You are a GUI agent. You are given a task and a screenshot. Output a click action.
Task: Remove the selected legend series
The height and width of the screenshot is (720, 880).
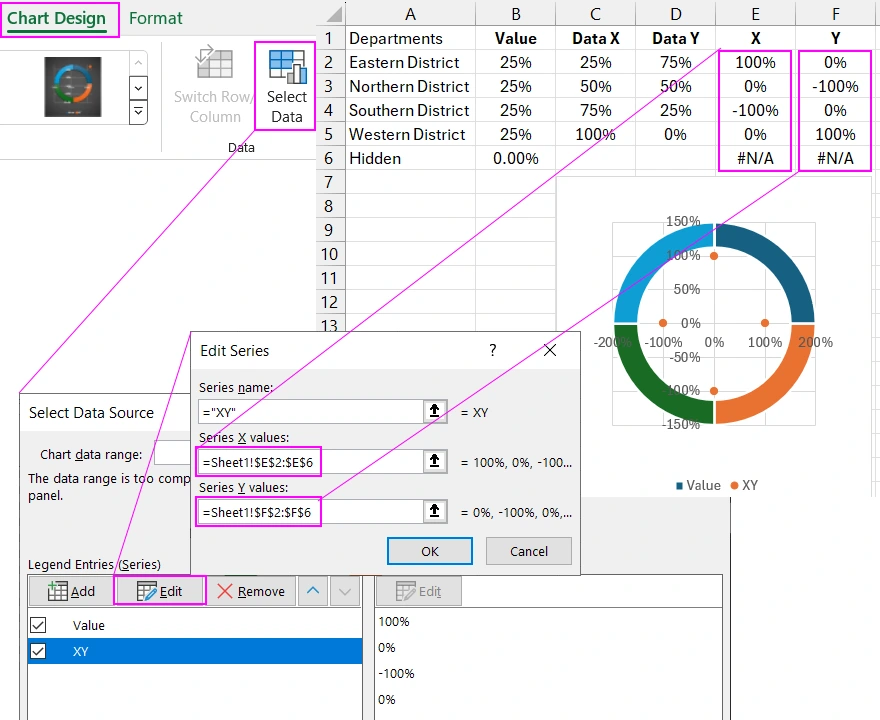tap(250, 591)
